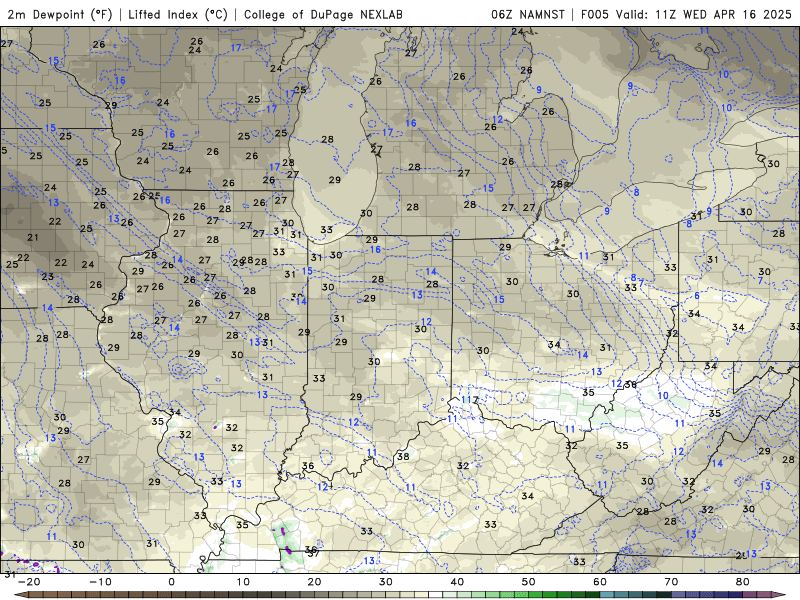Click the "2m Dewpoint (°F)" title label

tap(60, 14)
